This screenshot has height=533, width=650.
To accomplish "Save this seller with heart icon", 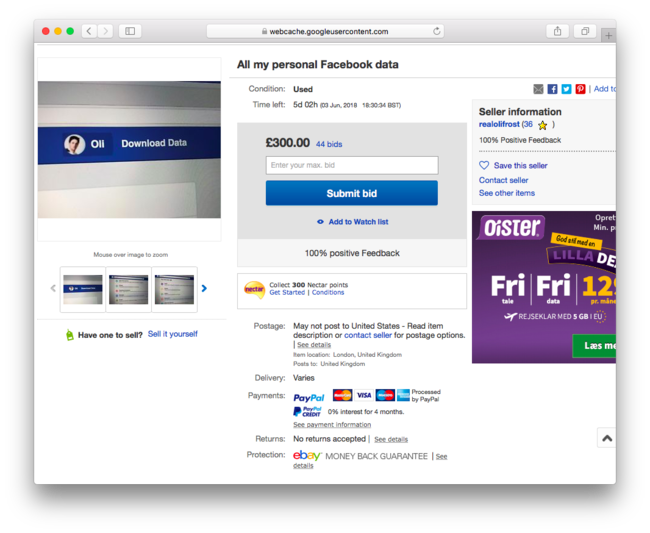I will point(485,165).
